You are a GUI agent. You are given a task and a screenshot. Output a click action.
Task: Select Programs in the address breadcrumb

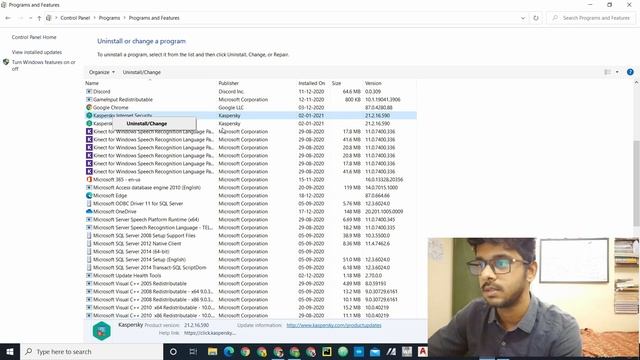point(109,18)
